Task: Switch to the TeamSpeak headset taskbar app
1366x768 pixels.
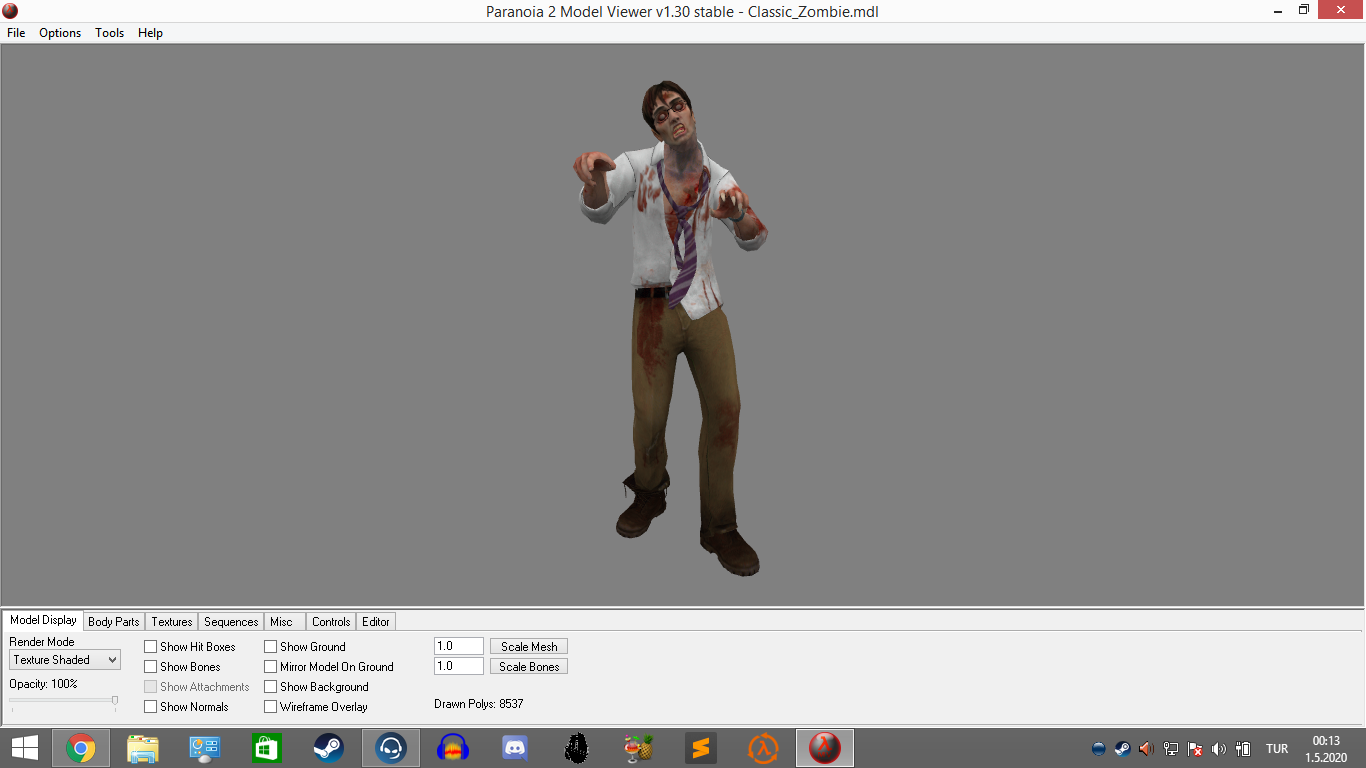Action: pyautogui.click(x=391, y=748)
